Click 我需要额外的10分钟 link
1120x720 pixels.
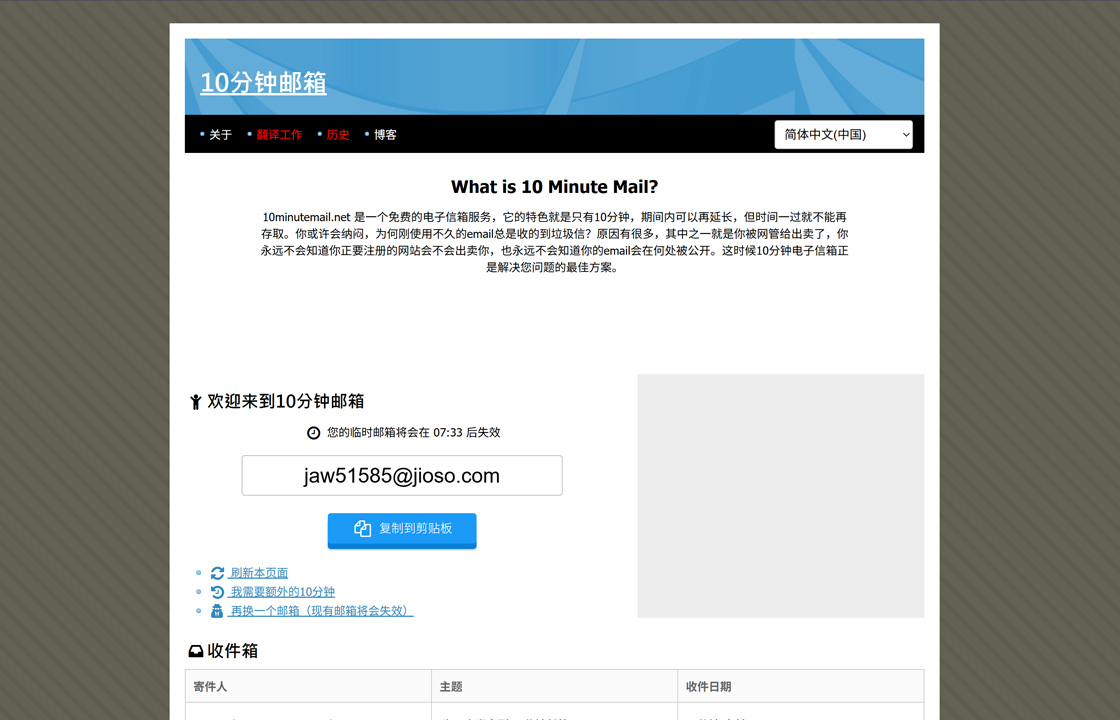coord(281,591)
